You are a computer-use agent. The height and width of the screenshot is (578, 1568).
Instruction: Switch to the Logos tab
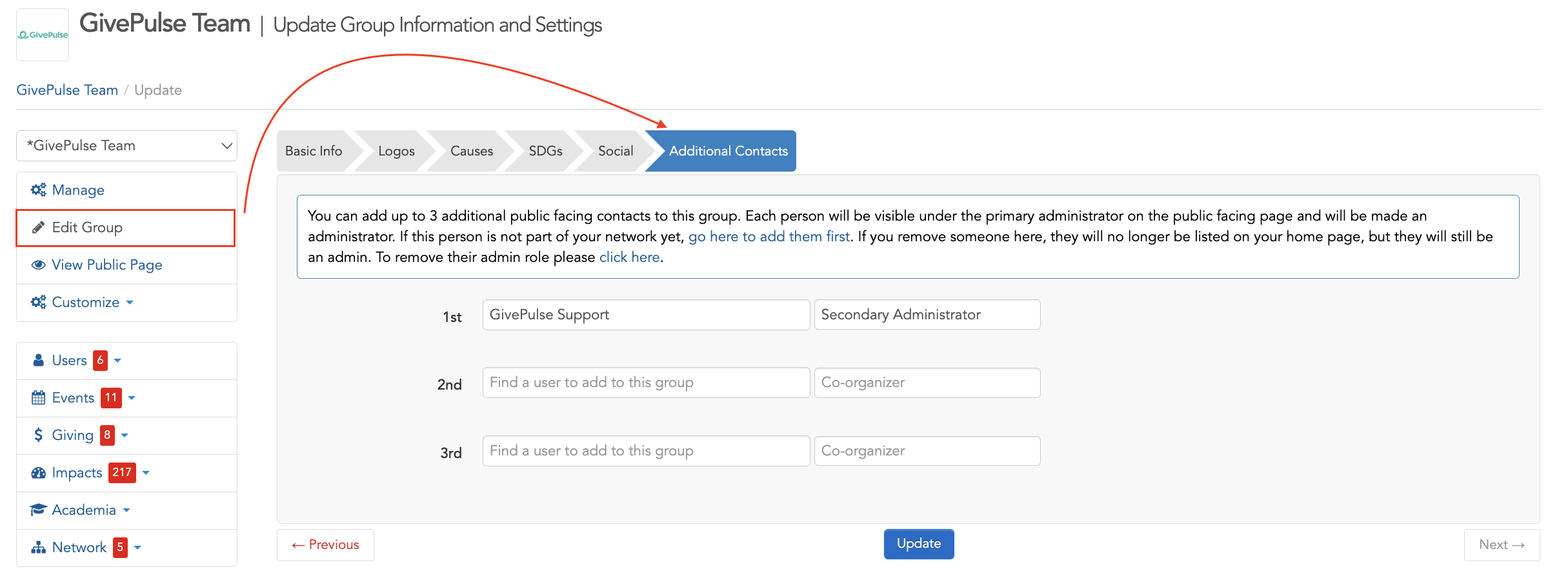pyautogui.click(x=396, y=151)
